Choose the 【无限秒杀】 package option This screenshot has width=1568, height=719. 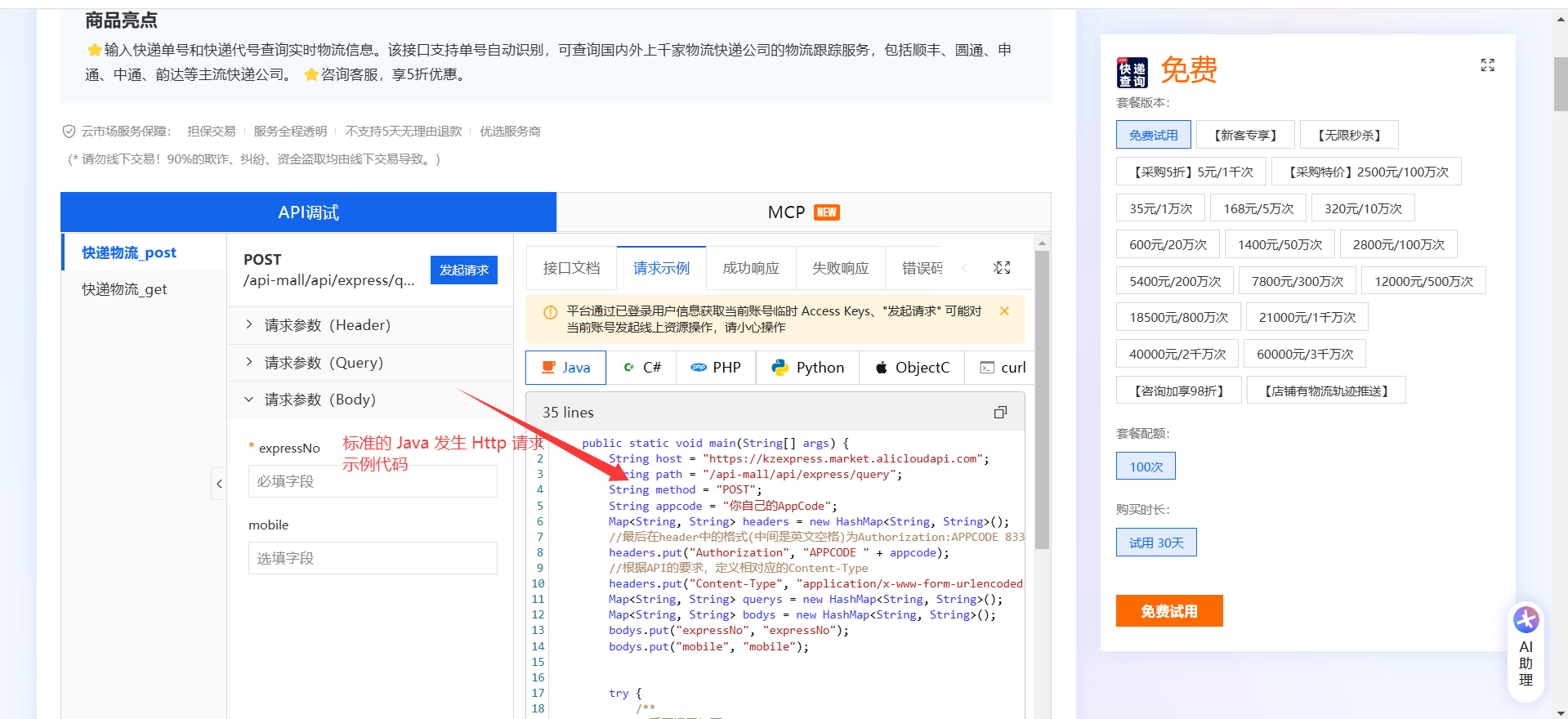pyautogui.click(x=1349, y=135)
